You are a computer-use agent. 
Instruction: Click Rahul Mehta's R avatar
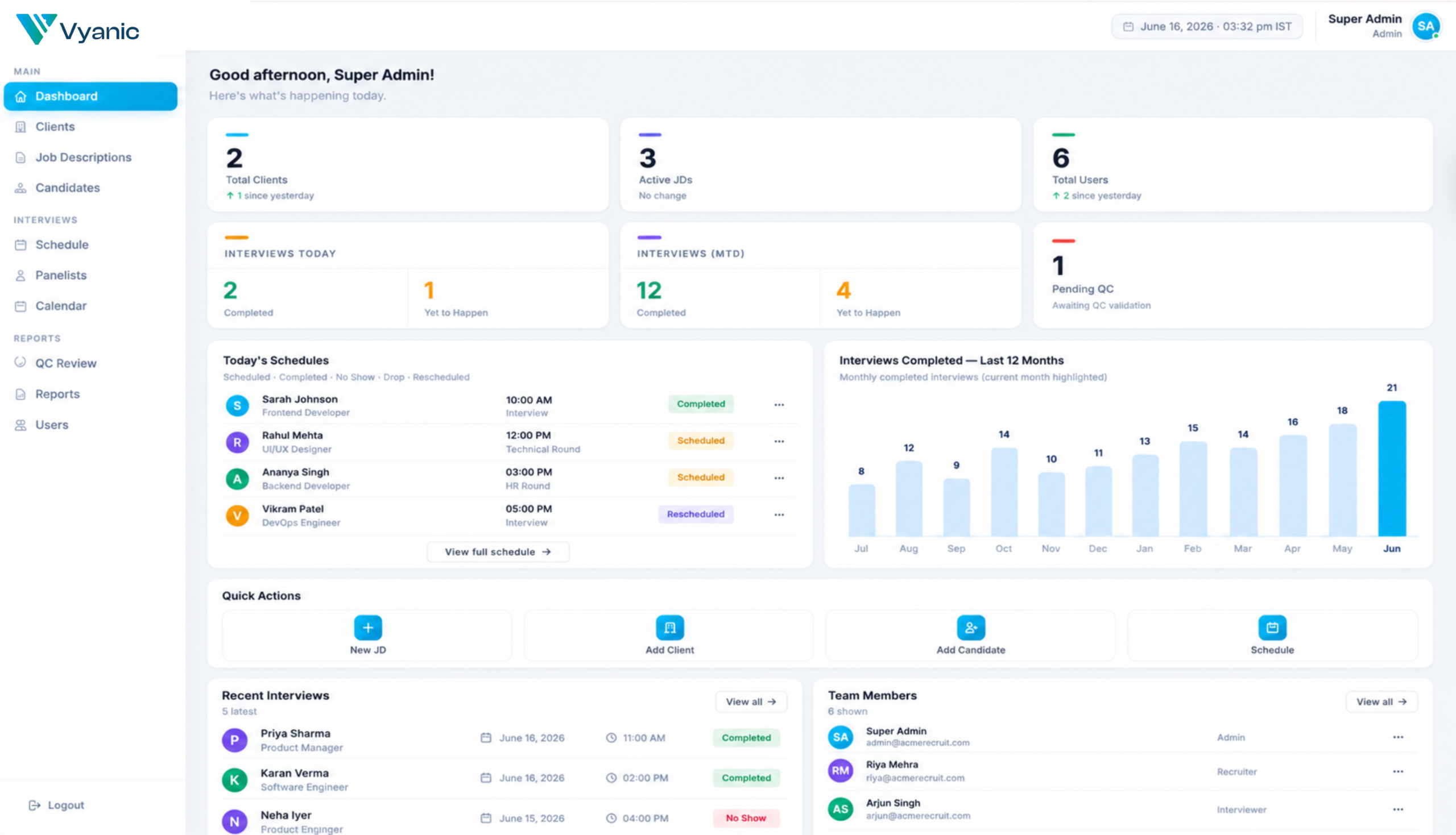click(237, 442)
